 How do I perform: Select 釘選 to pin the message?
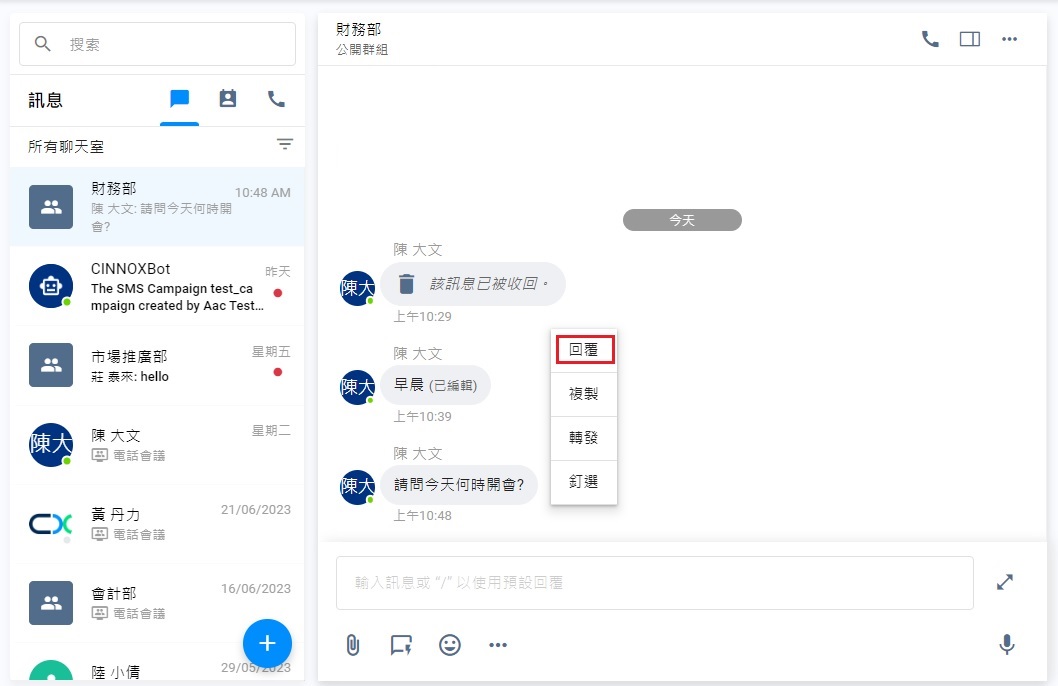584,481
